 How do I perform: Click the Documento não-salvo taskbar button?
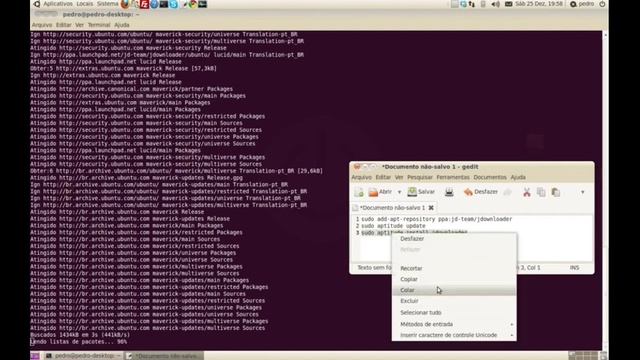tap(164, 356)
